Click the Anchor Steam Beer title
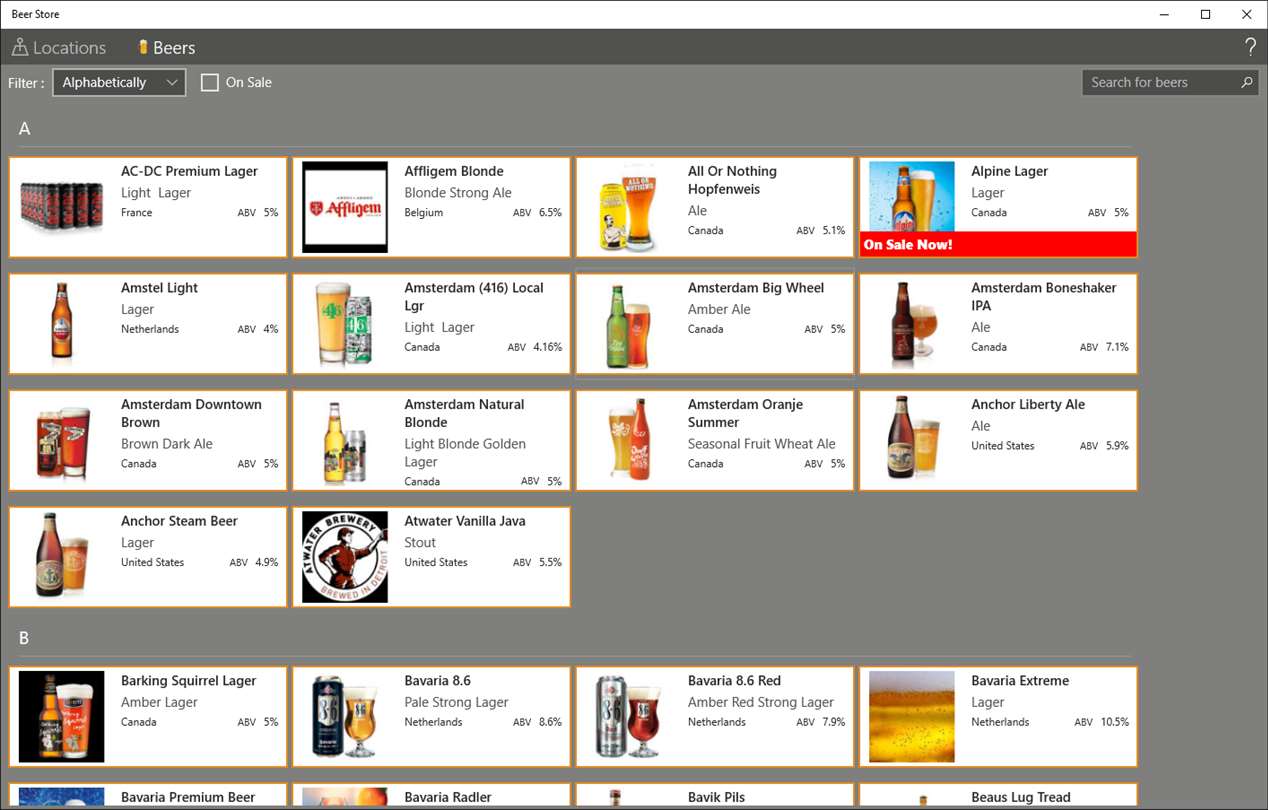Screen dimensions: 1268x810 [x=179, y=521]
